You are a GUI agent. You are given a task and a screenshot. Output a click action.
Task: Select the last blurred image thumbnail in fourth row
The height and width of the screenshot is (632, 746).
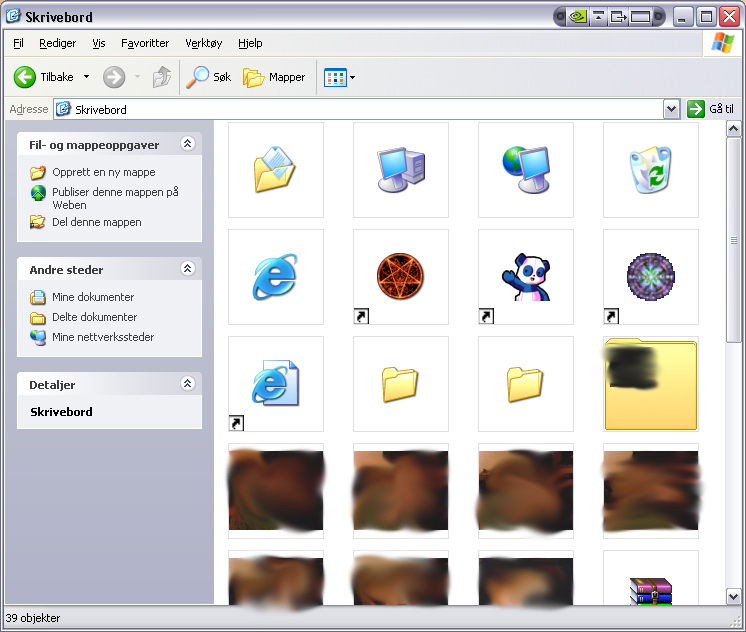(x=650, y=490)
